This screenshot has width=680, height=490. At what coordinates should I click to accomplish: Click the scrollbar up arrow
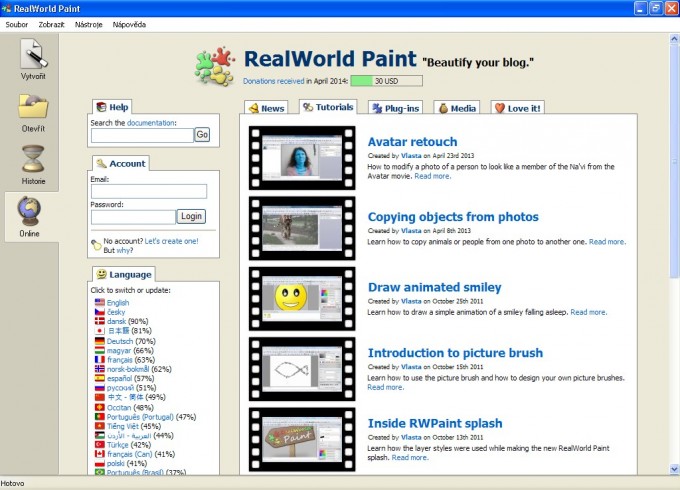tap(674, 39)
